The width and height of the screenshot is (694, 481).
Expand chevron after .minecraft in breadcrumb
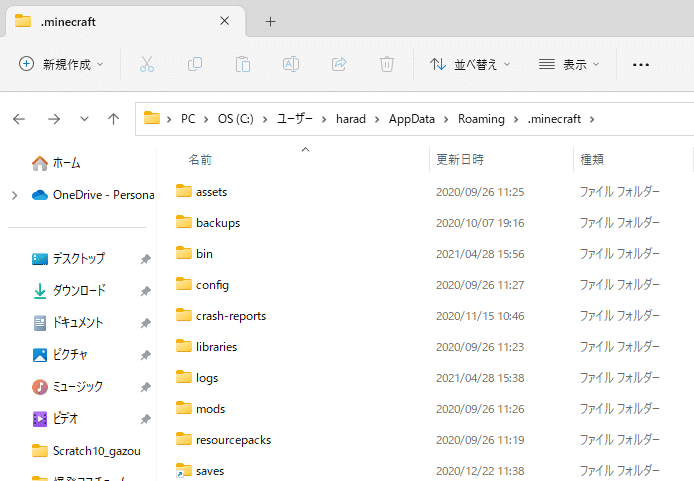[x=592, y=119]
